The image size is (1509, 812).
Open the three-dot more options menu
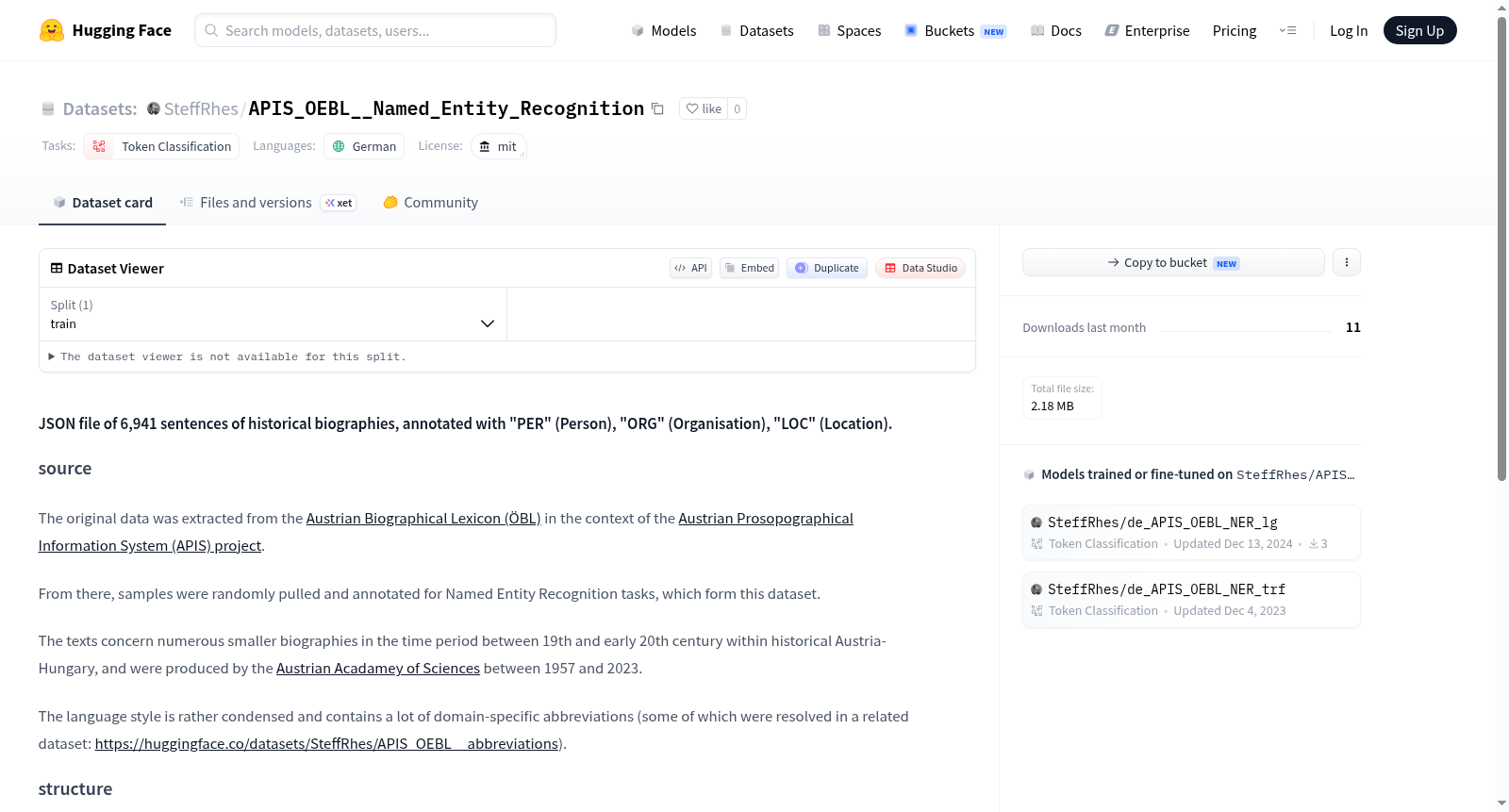(1347, 262)
